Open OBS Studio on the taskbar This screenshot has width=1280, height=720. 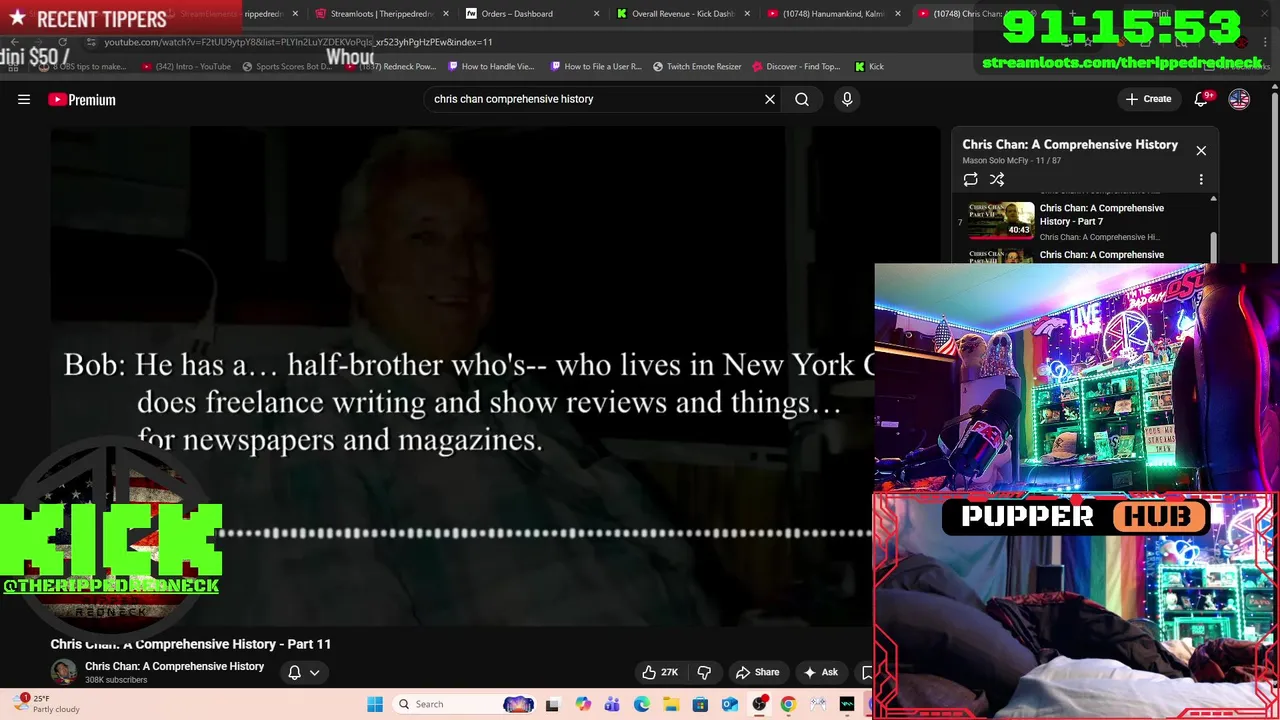(x=759, y=705)
